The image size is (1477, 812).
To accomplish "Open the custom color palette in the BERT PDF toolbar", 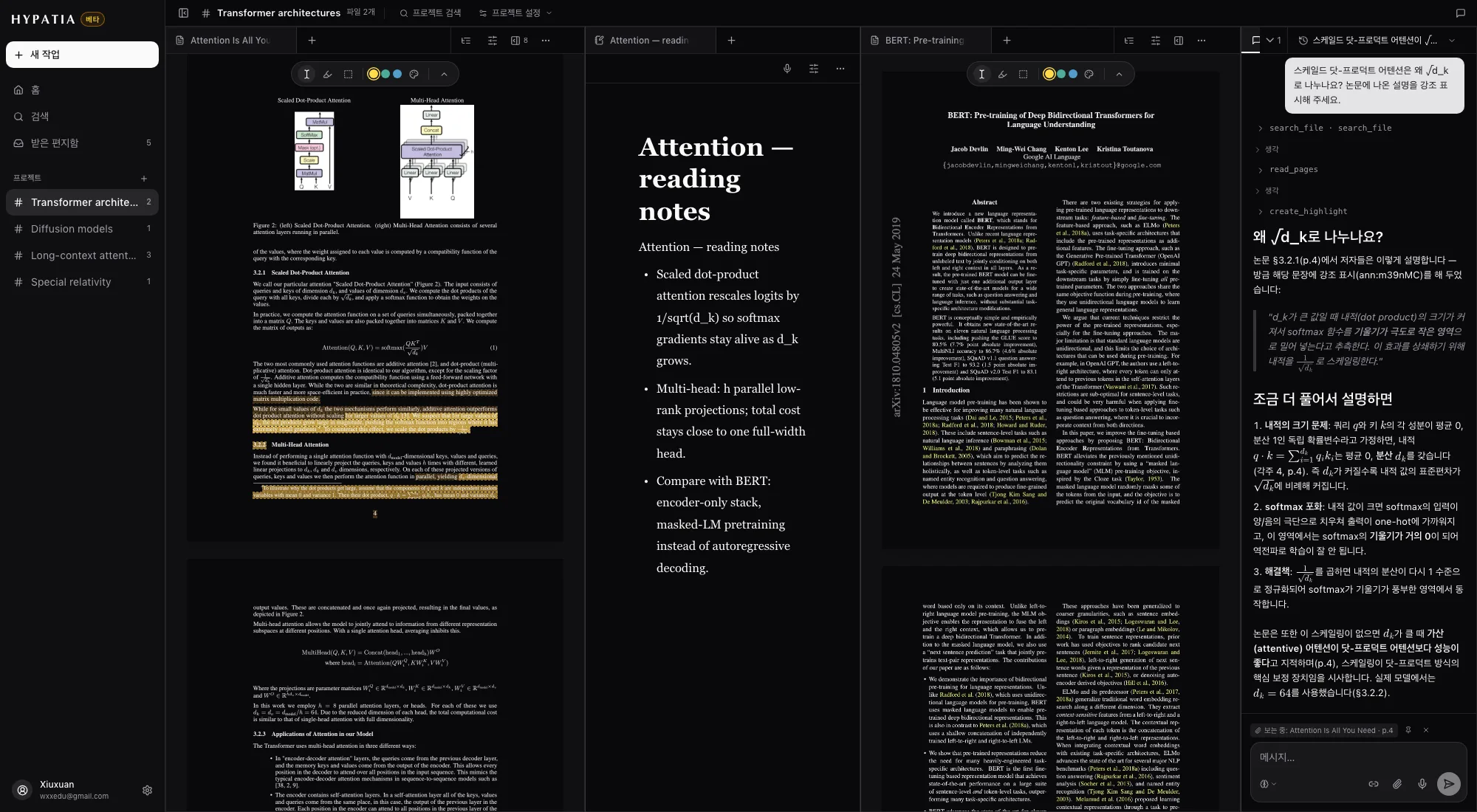I will click(x=1089, y=74).
